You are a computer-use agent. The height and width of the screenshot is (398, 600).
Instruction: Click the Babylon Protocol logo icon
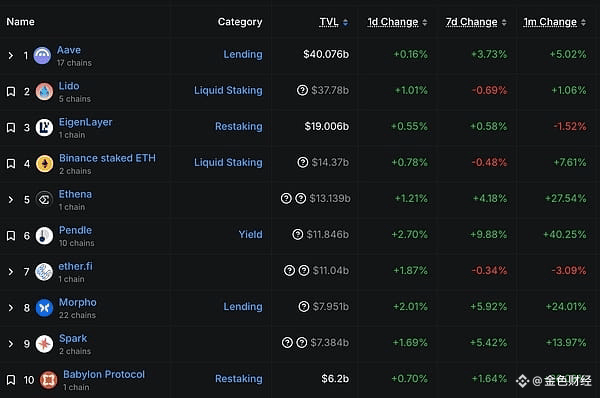point(49,380)
